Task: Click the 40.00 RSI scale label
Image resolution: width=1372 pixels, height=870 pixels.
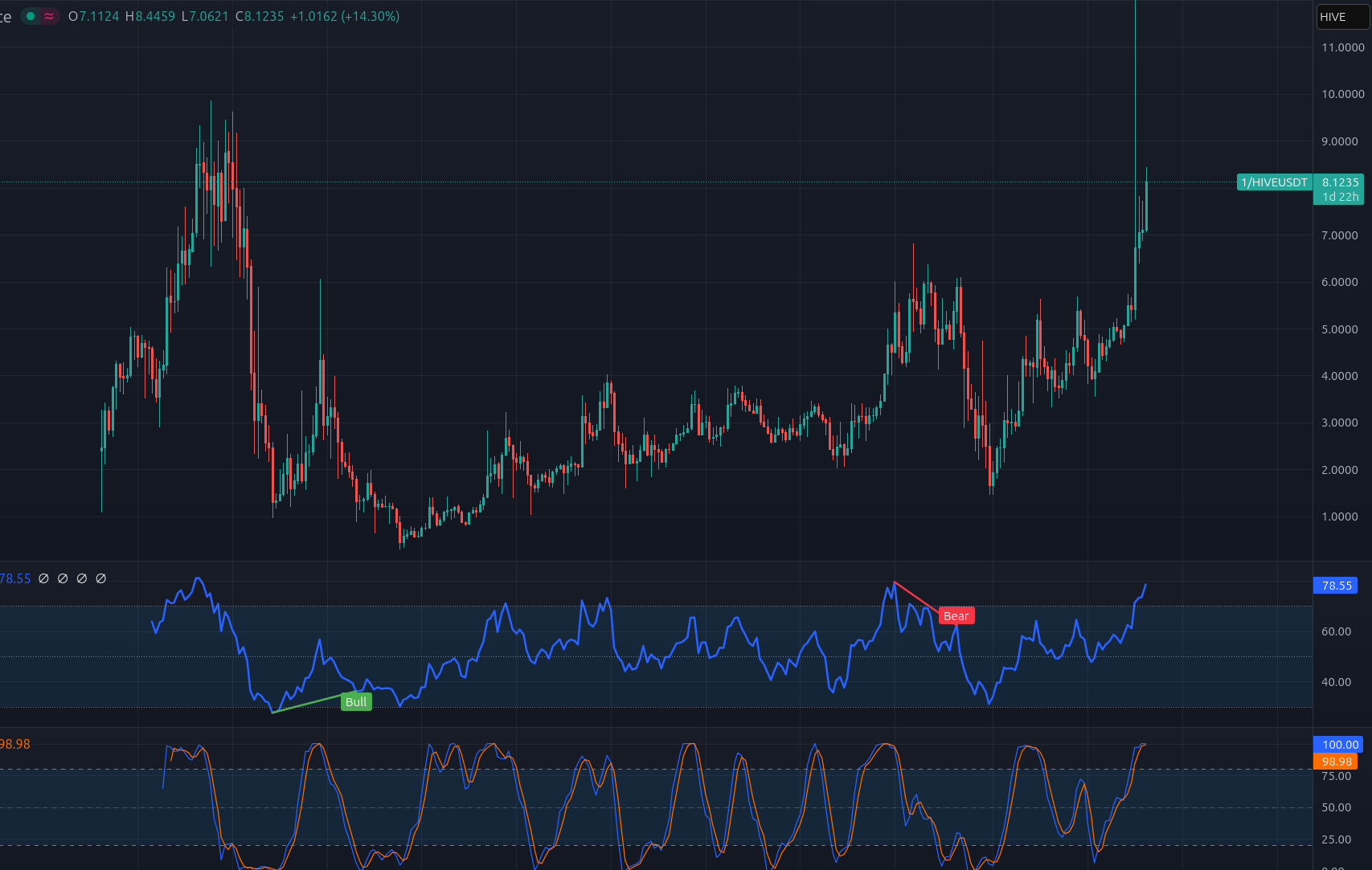Action: [1337, 682]
